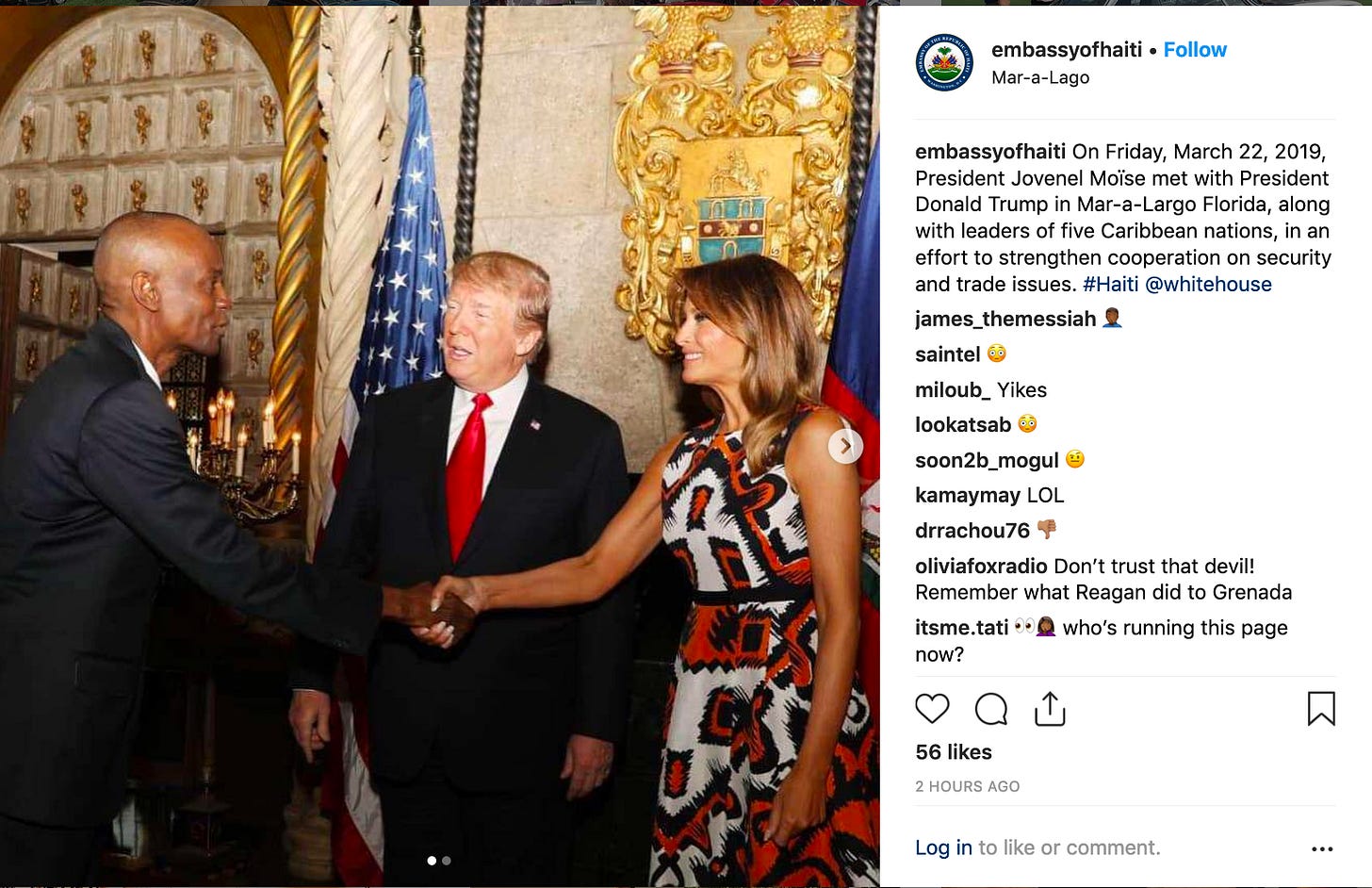The height and width of the screenshot is (888, 1372).
Task: Visit the @whitehouse mention link
Action: point(1208,284)
